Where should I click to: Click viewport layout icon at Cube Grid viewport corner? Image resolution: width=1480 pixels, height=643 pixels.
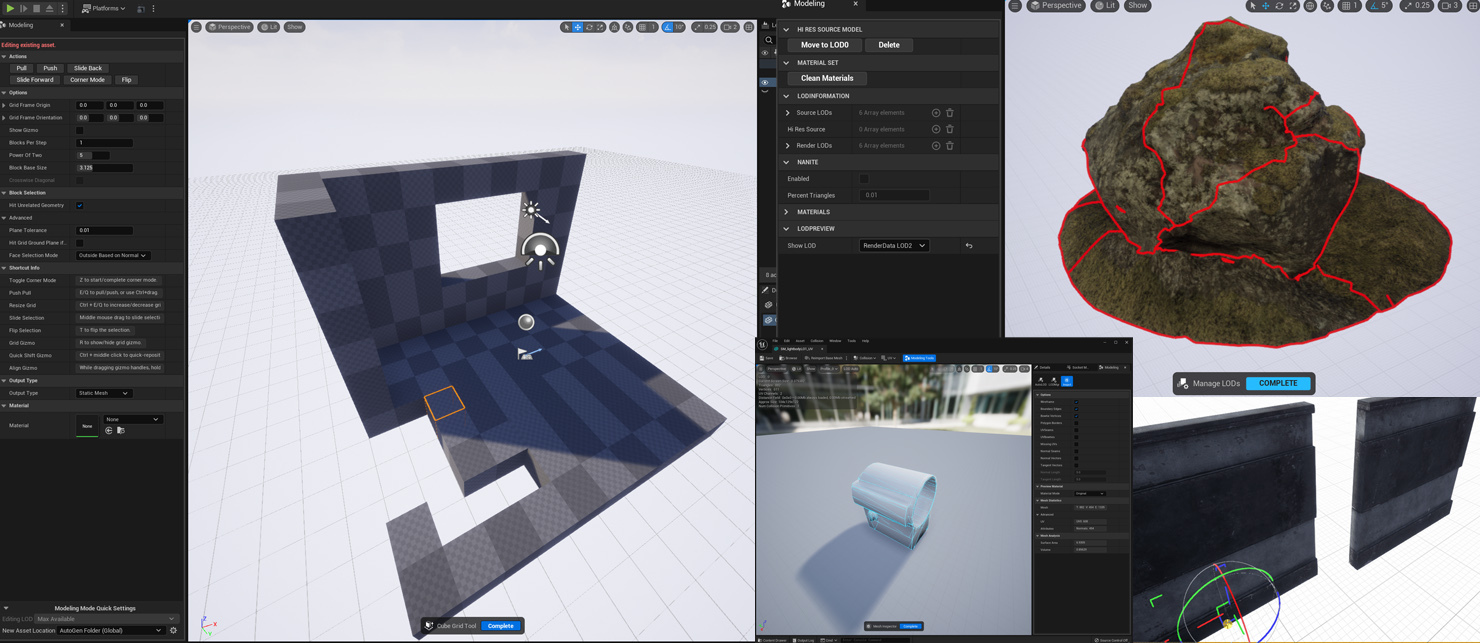pos(749,27)
